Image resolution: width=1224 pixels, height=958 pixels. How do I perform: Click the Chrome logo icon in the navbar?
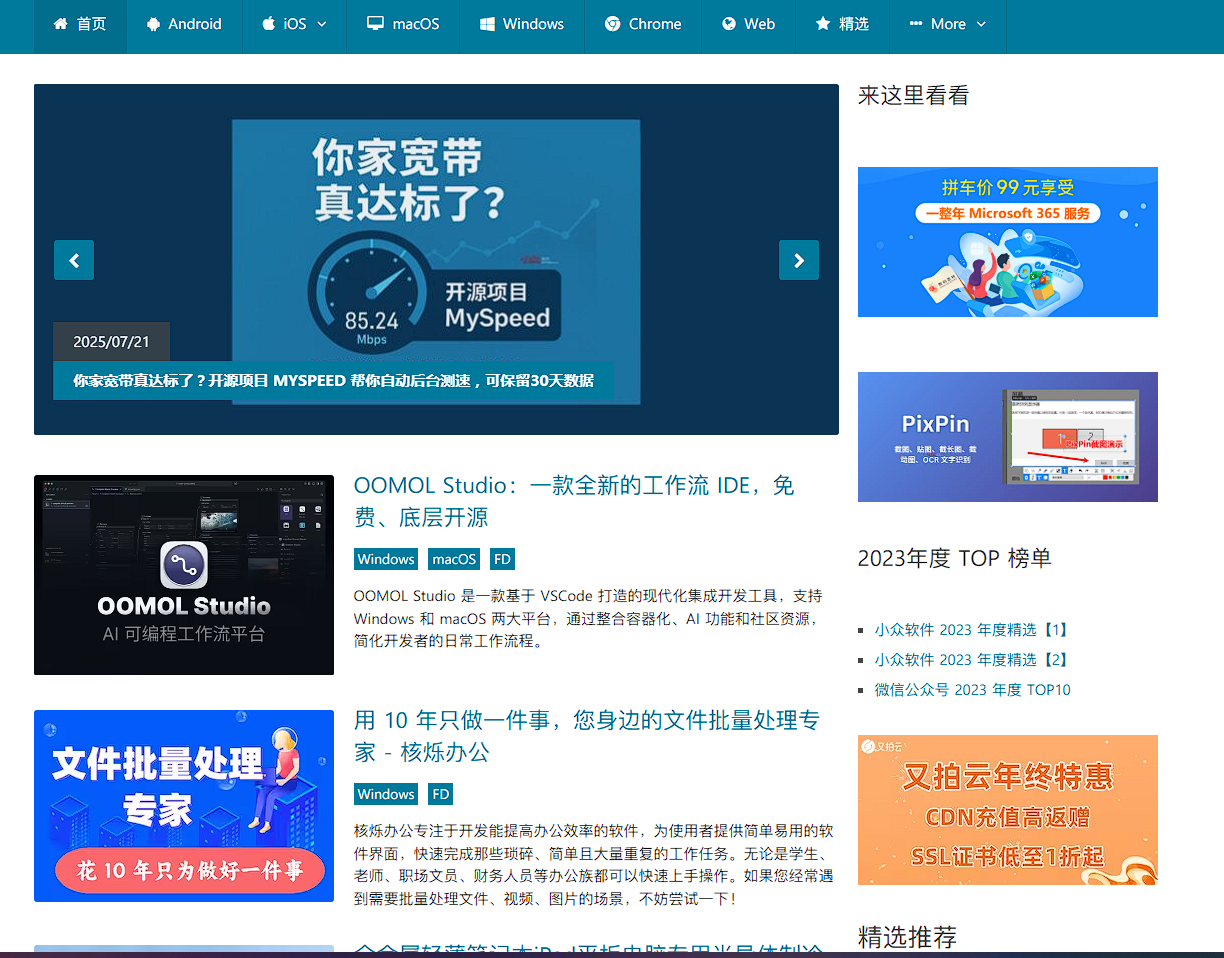point(612,23)
